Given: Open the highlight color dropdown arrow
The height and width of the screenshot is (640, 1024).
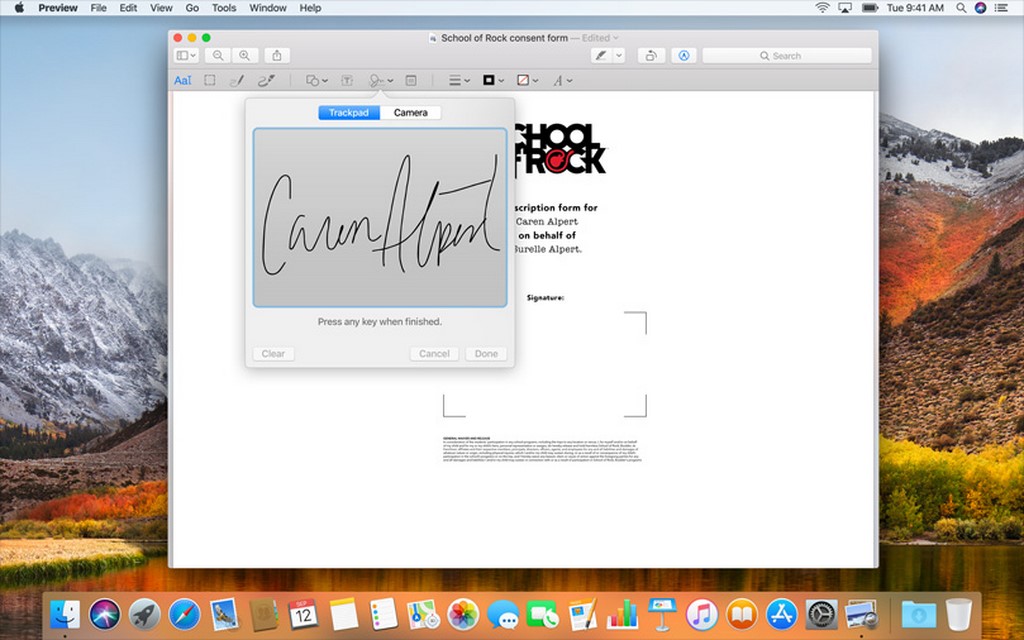Looking at the screenshot, I should tap(619, 56).
